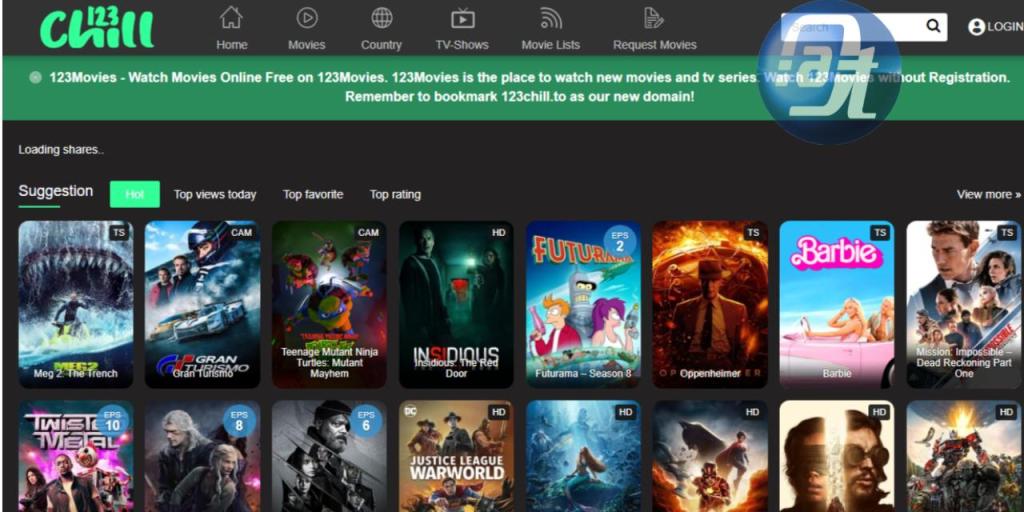Screen dimensions: 1024x512
Task: Open the TV-Shows television icon
Action: 462,18
